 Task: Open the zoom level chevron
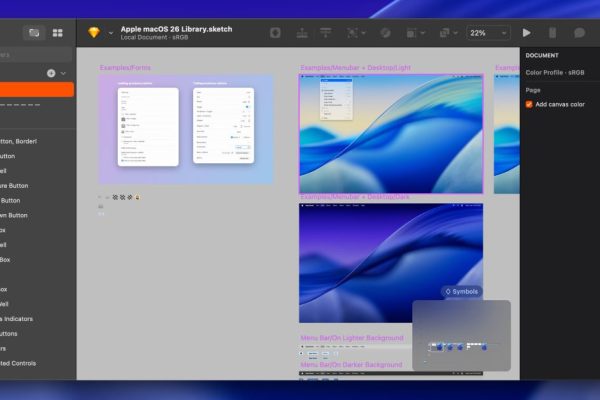[x=504, y=33]
